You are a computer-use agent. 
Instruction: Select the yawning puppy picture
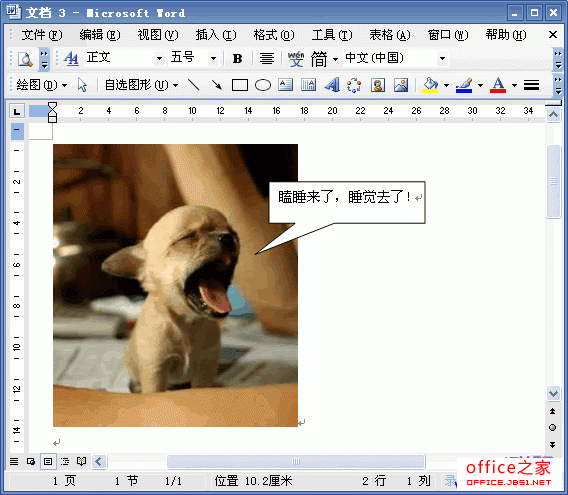[x=175, y=286]
